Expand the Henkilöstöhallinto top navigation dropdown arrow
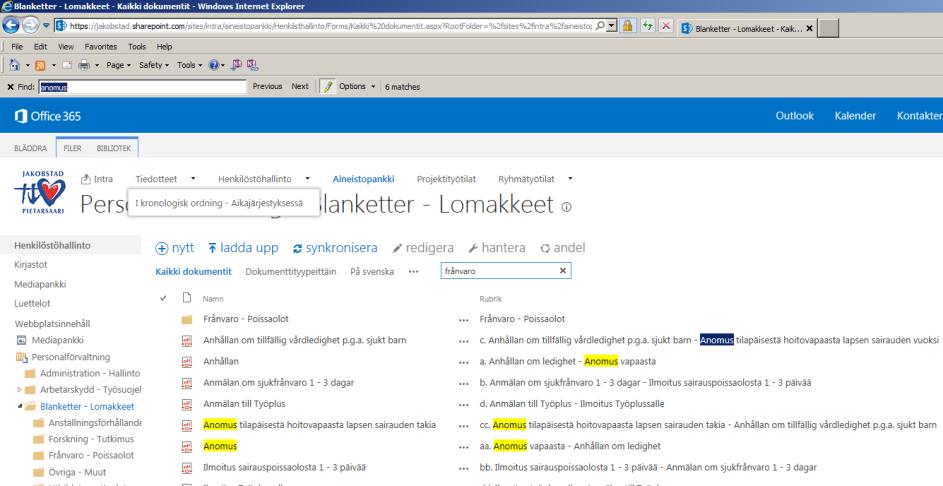Viewport: 943px width, 486px height. coord(307,179)
